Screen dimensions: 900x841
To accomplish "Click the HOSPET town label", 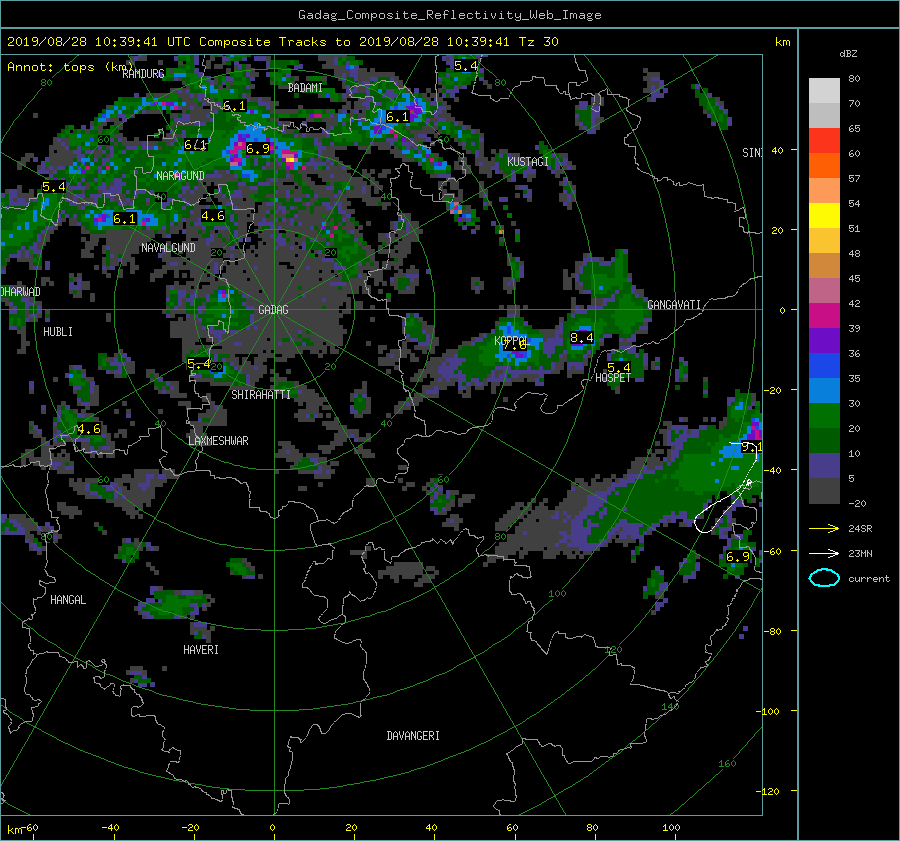I will point(613,378).
